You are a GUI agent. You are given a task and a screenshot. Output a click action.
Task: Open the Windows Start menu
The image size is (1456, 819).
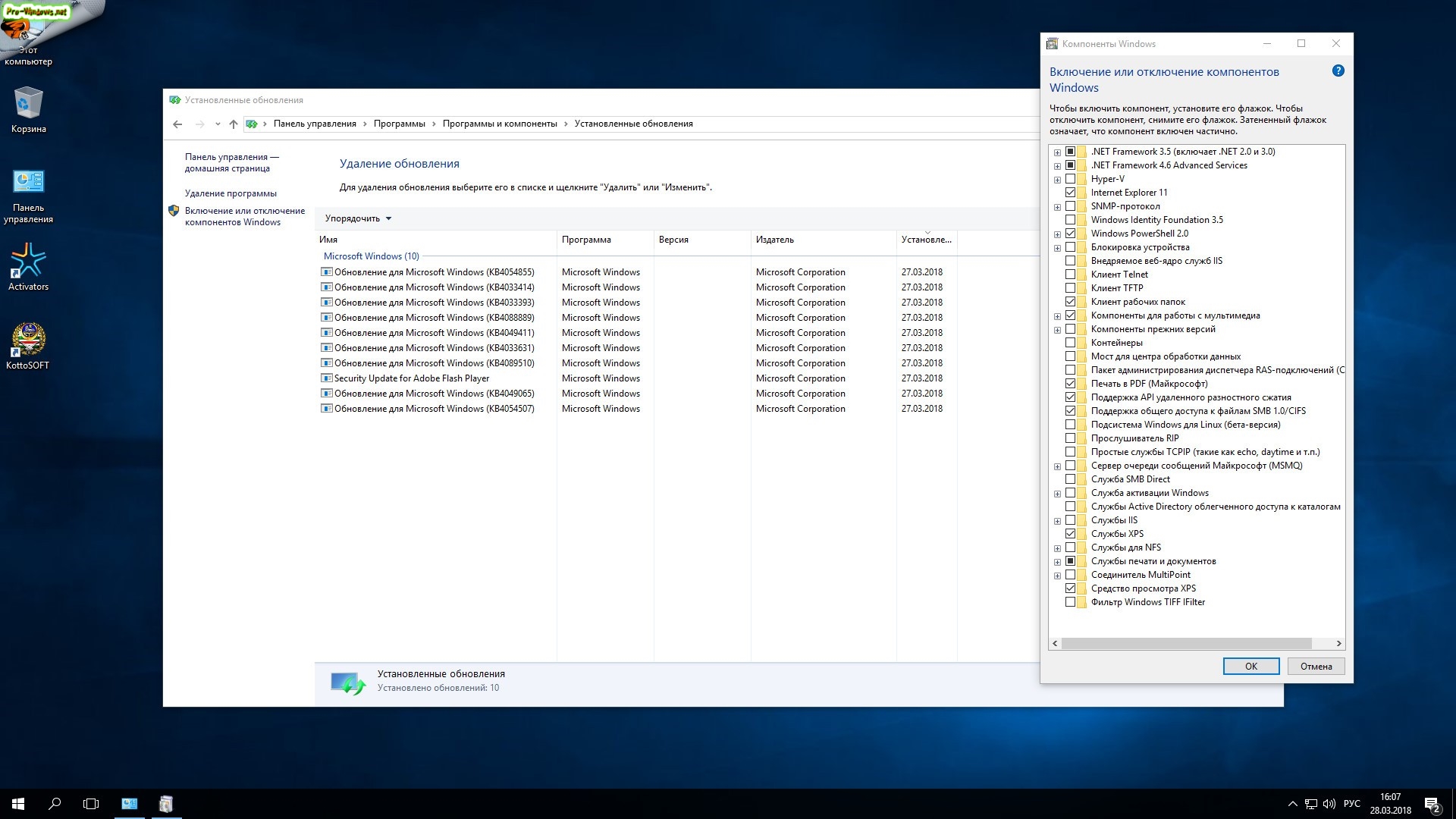click(18, 804)
